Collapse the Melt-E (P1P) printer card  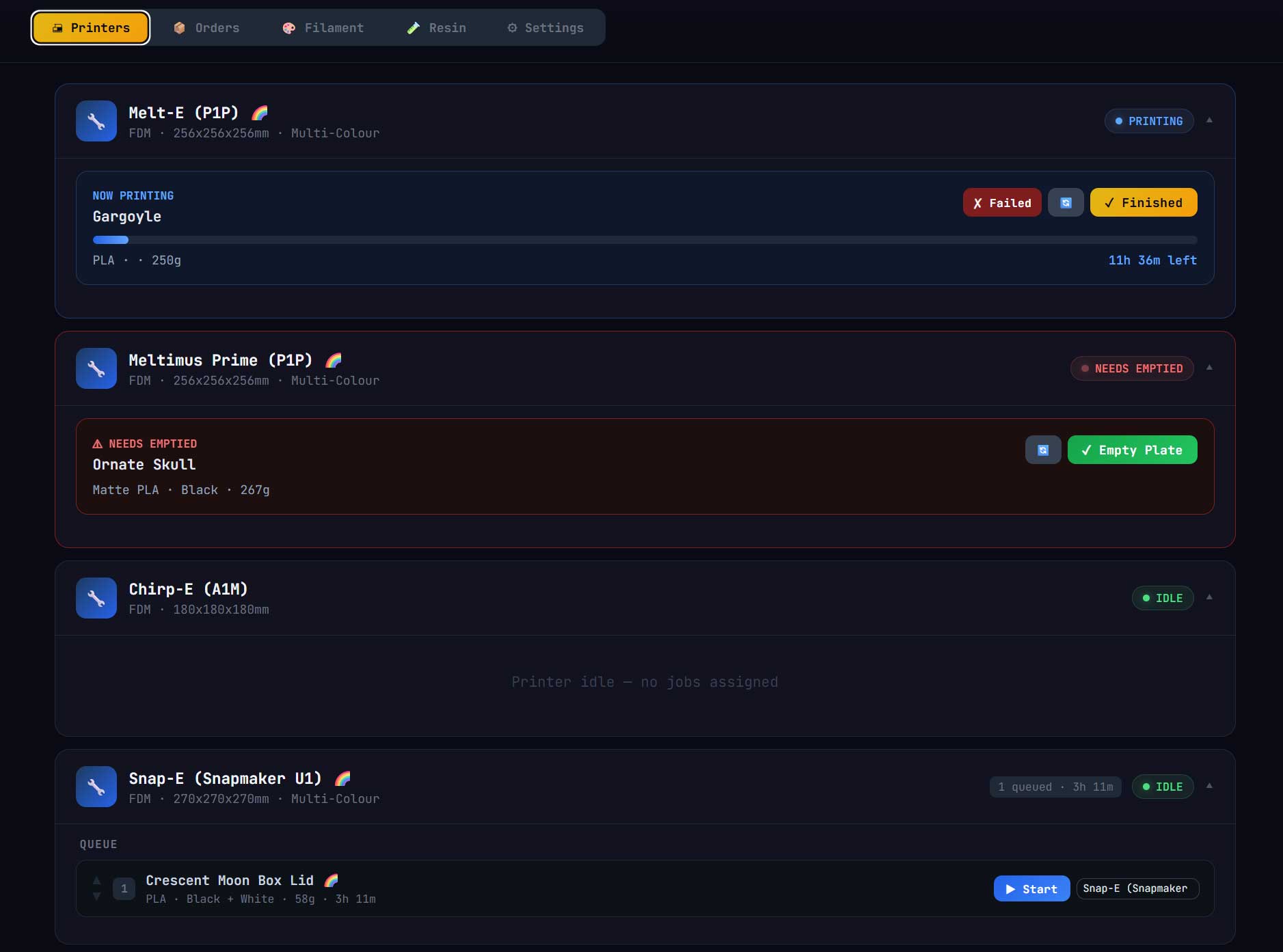(1209, 120)
